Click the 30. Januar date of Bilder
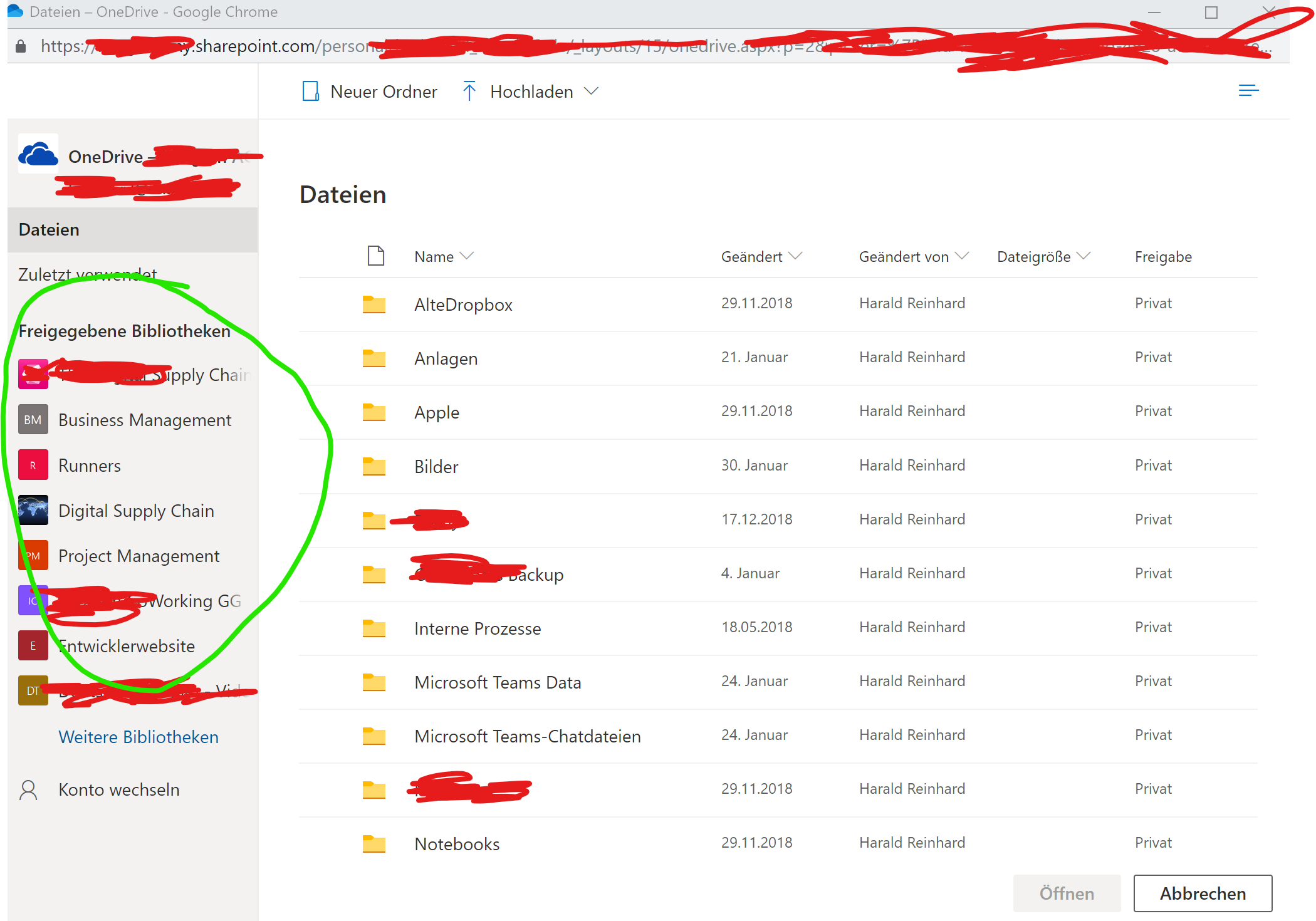The width and height of the screenshot is (1316, 921). 755,466
